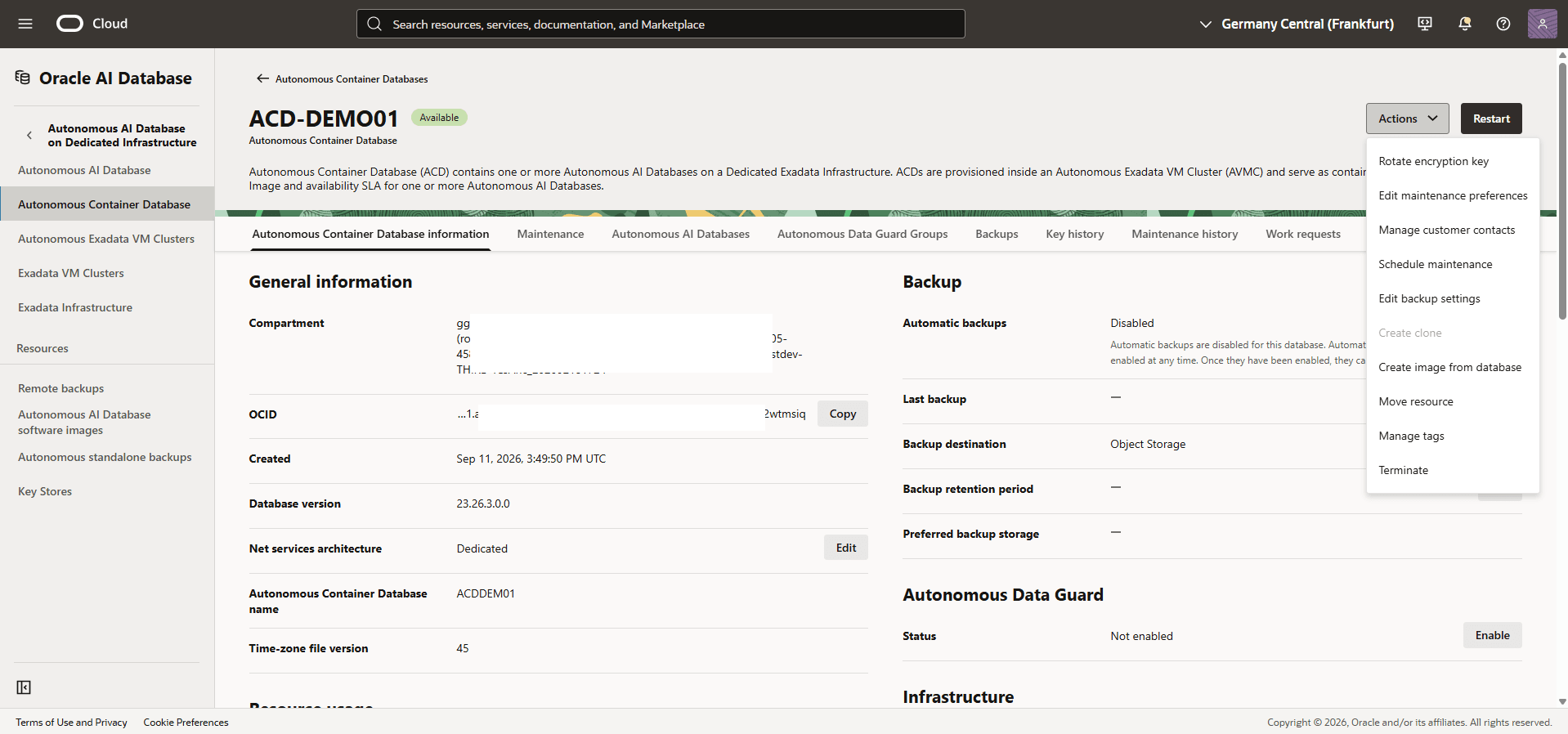Click in the search resources field
Image resolution: width=1568 pixels, height=734 pixels.
point(661,24)
